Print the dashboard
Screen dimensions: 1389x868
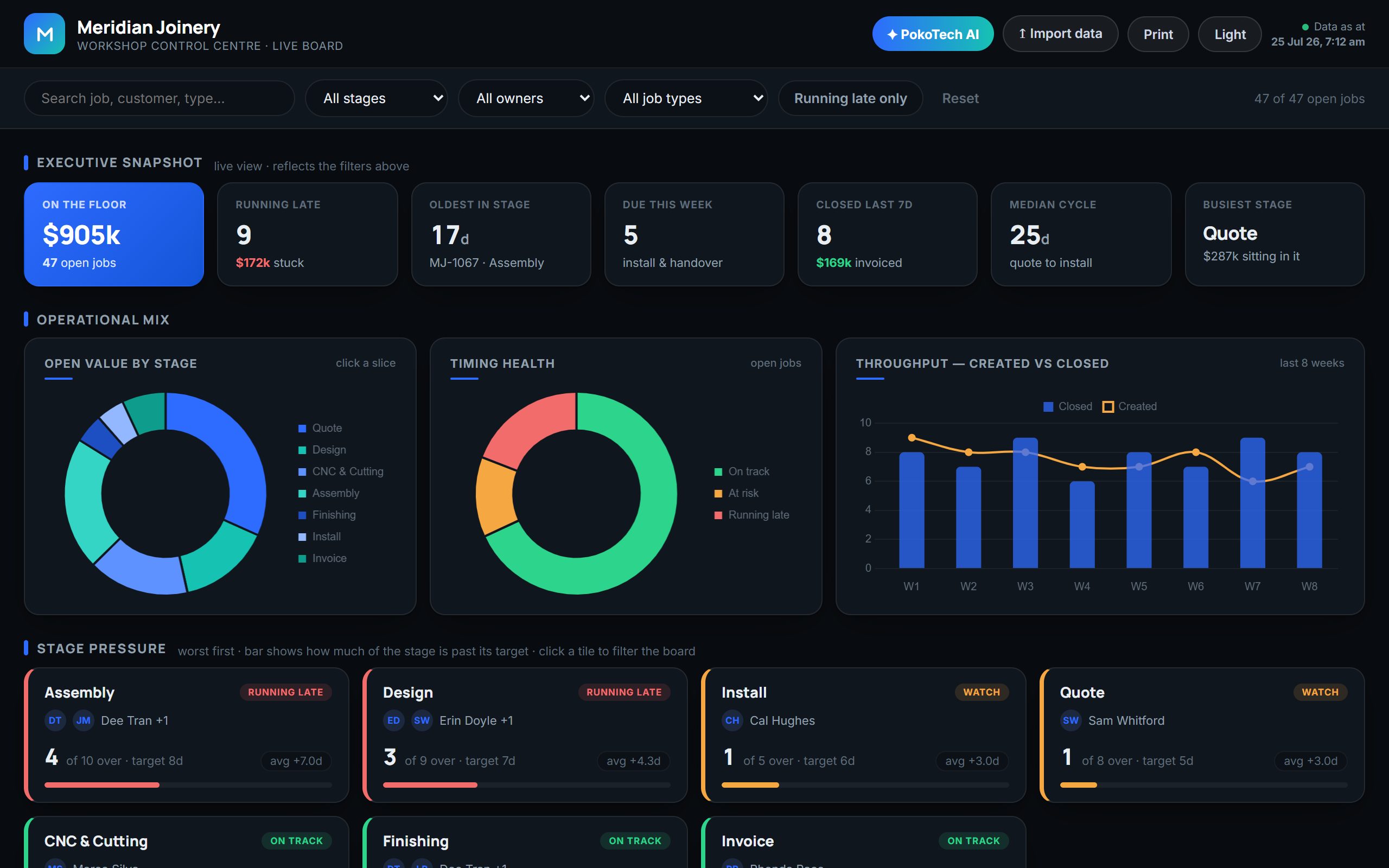(x=1158, y=34)
